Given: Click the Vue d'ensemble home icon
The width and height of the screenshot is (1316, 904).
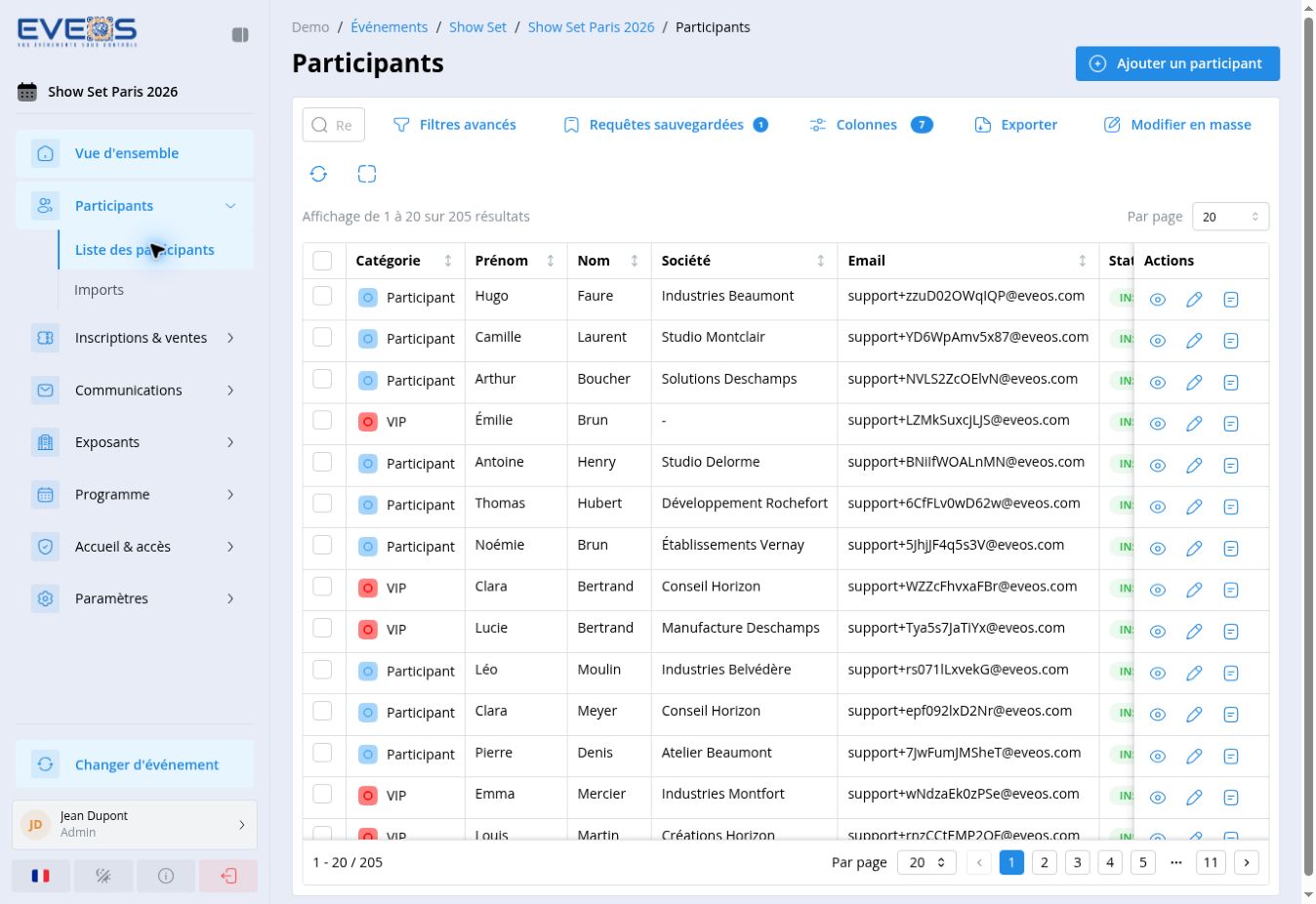Looking at the screenshot, I should click(45, 153).
